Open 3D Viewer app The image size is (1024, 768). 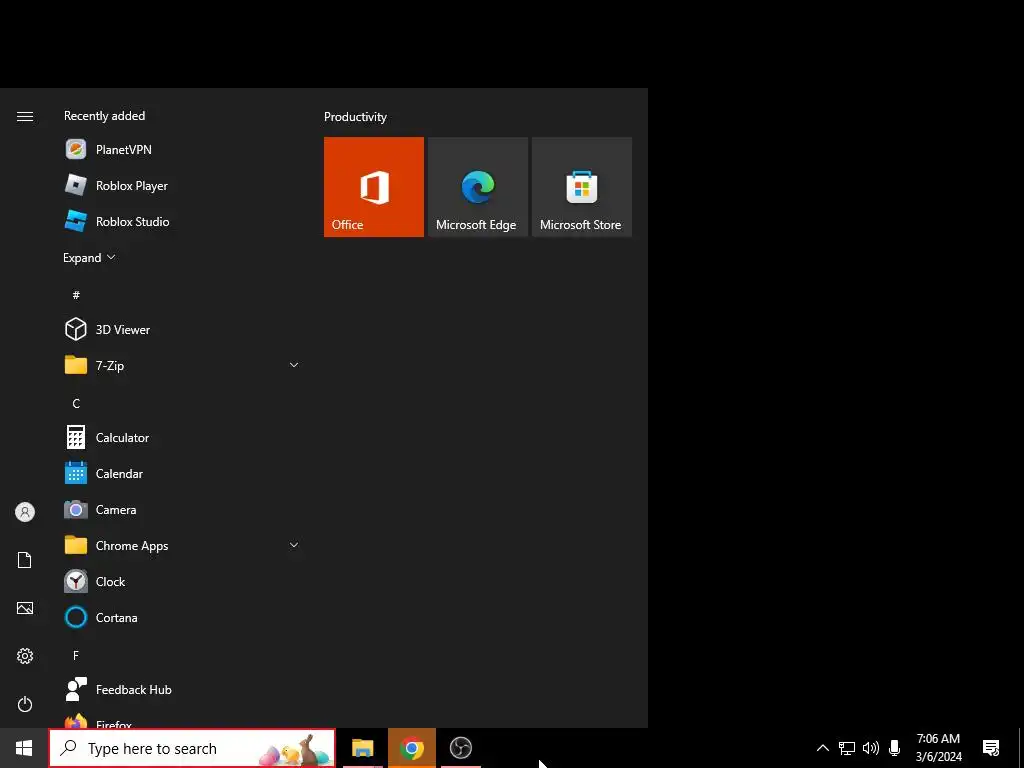click(x=181, y=329)
